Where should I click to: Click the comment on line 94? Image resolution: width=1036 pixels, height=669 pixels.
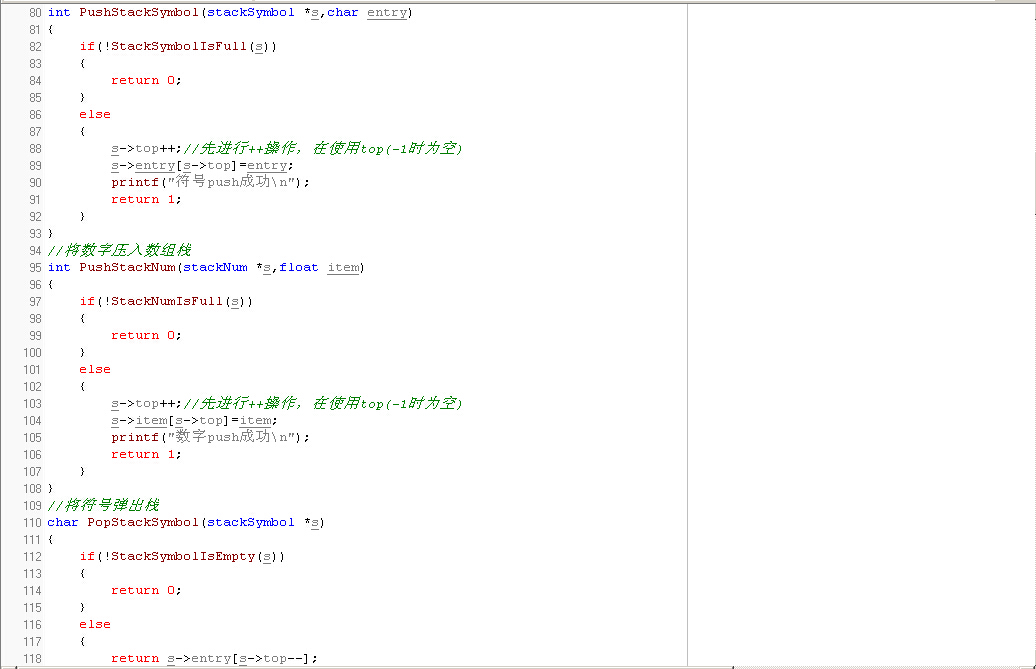tap(120, 250)
